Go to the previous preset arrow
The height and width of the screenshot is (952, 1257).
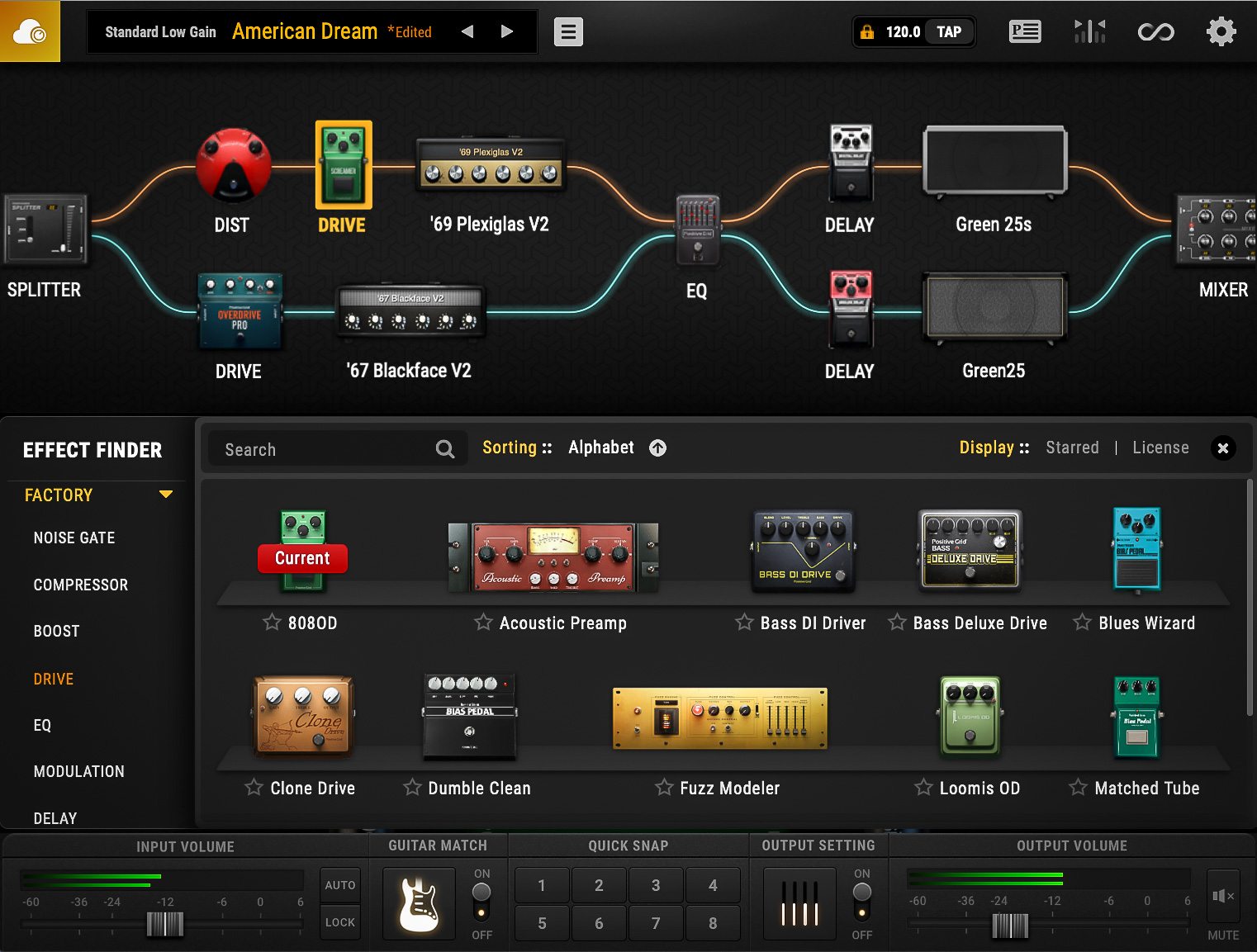467,31
